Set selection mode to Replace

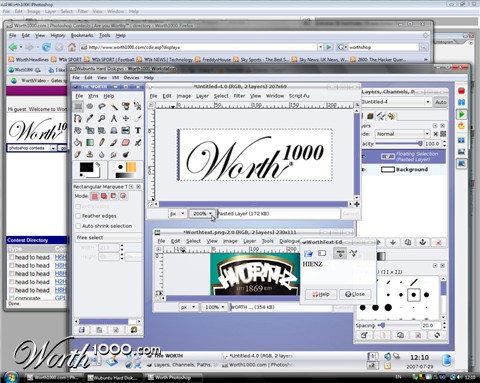coord(95,196)
